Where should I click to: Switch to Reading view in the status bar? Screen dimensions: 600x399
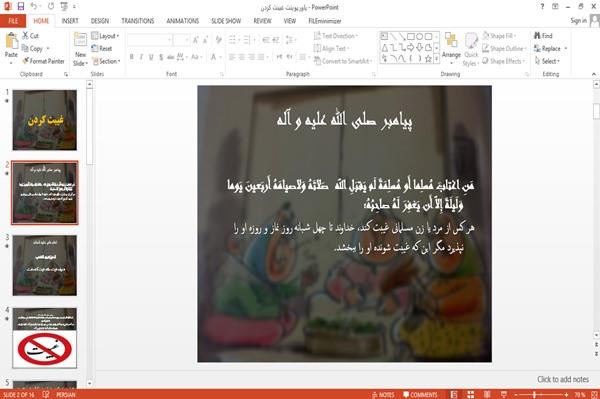487,394
